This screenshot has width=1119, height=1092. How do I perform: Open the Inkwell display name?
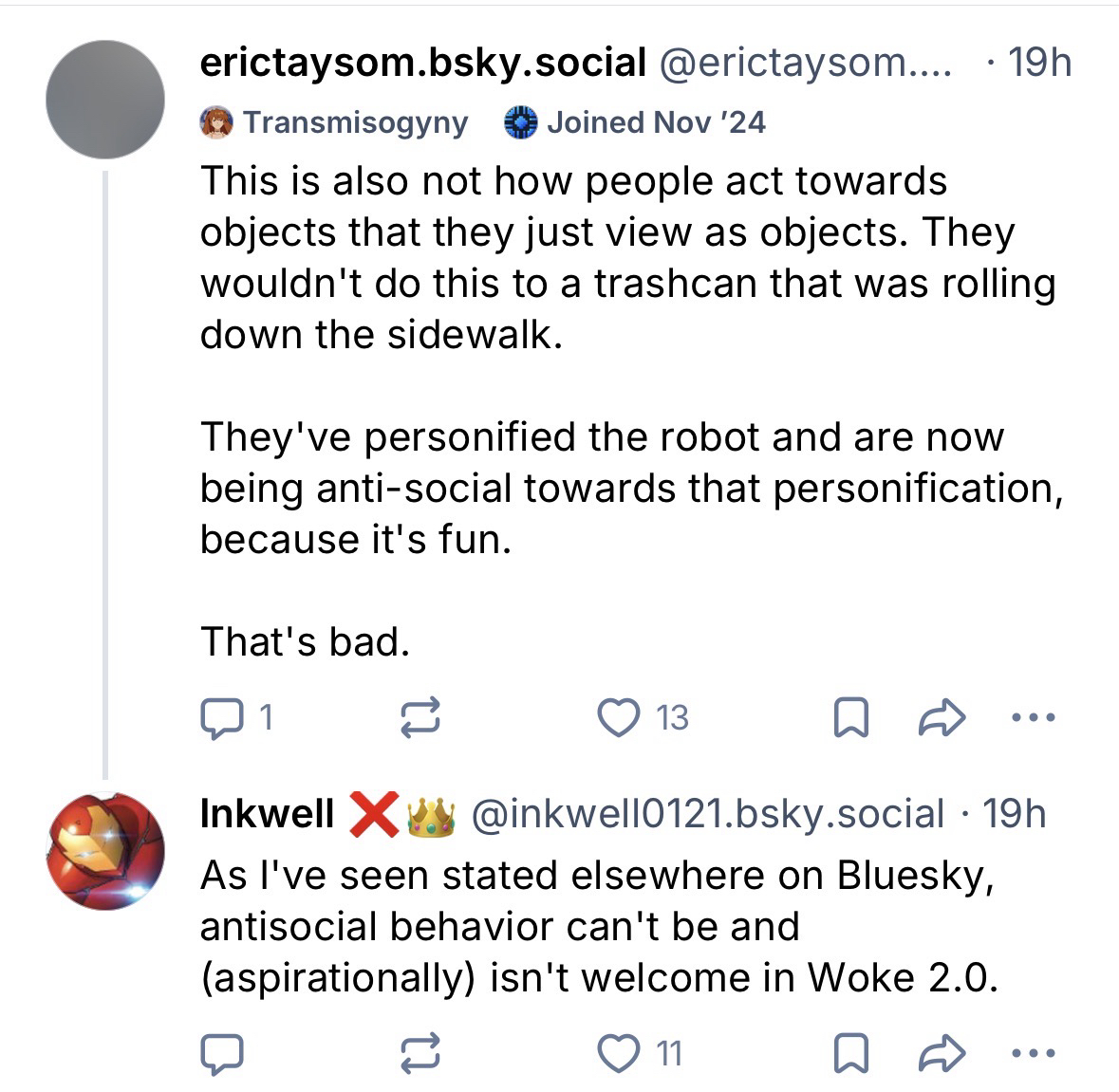pyautogui.click(x=267, y=814)
